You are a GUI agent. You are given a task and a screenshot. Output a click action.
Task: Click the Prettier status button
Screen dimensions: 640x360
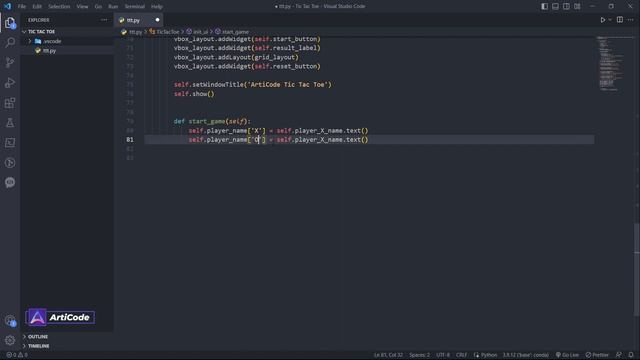[x=597, y=355]
